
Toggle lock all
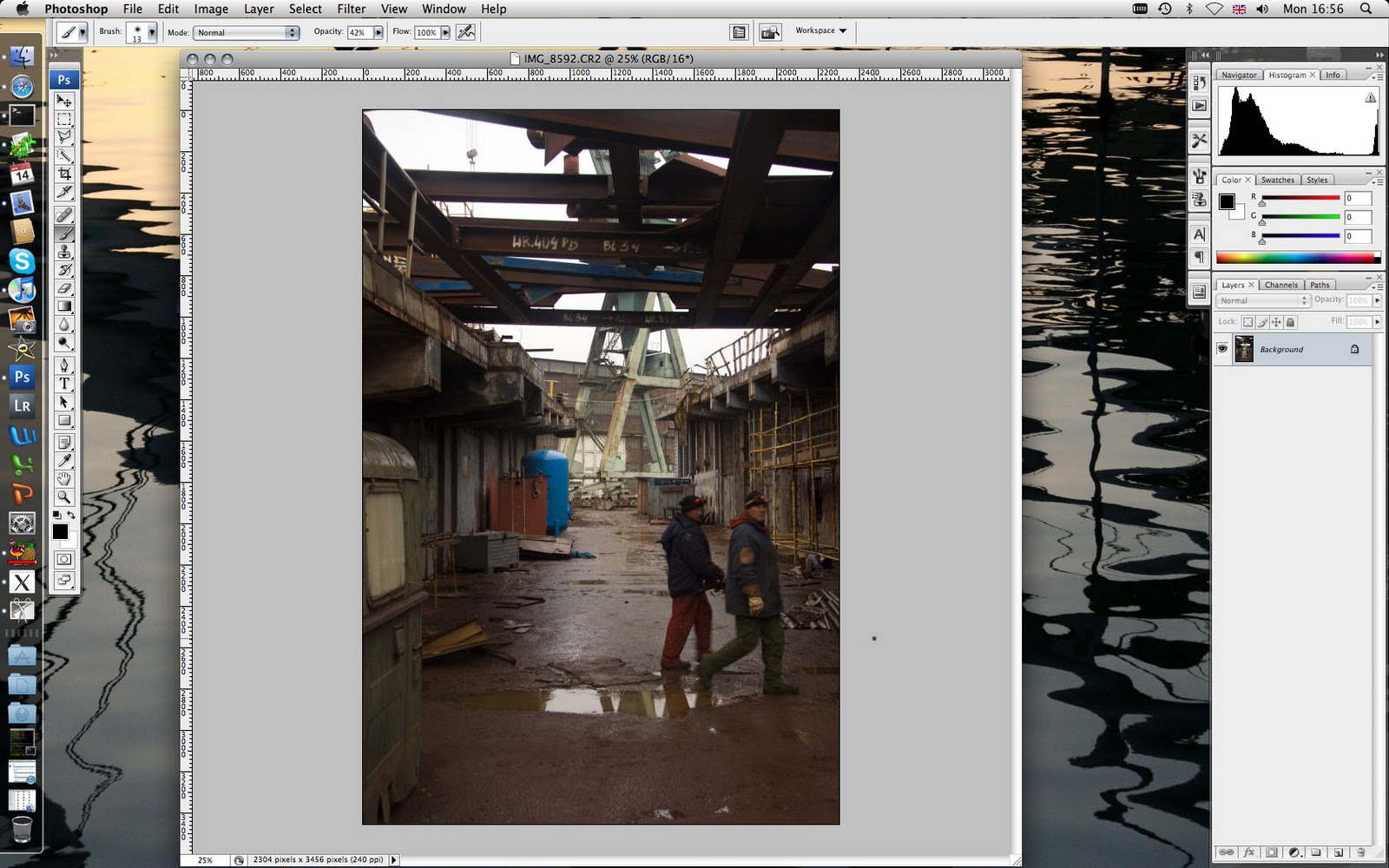tap(1291, 322)
